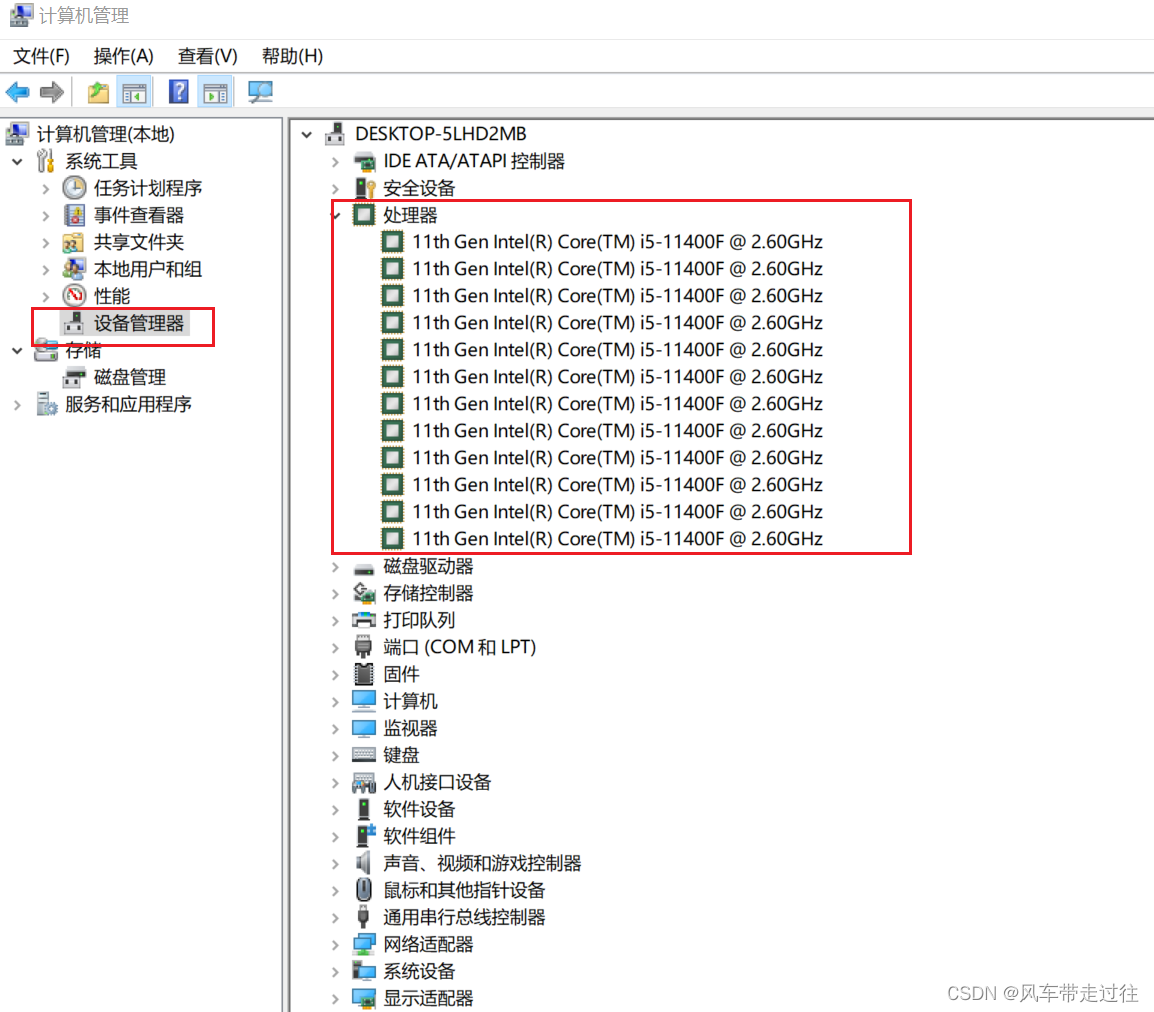Select 设备管理器 in the left tree
The image size is (1154, 1012).
coord(139,323)
